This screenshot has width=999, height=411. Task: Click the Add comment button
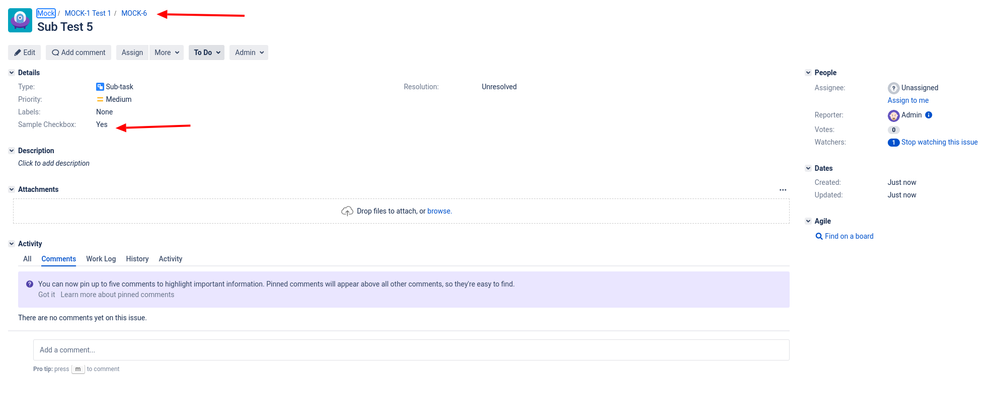pos(78,53)
